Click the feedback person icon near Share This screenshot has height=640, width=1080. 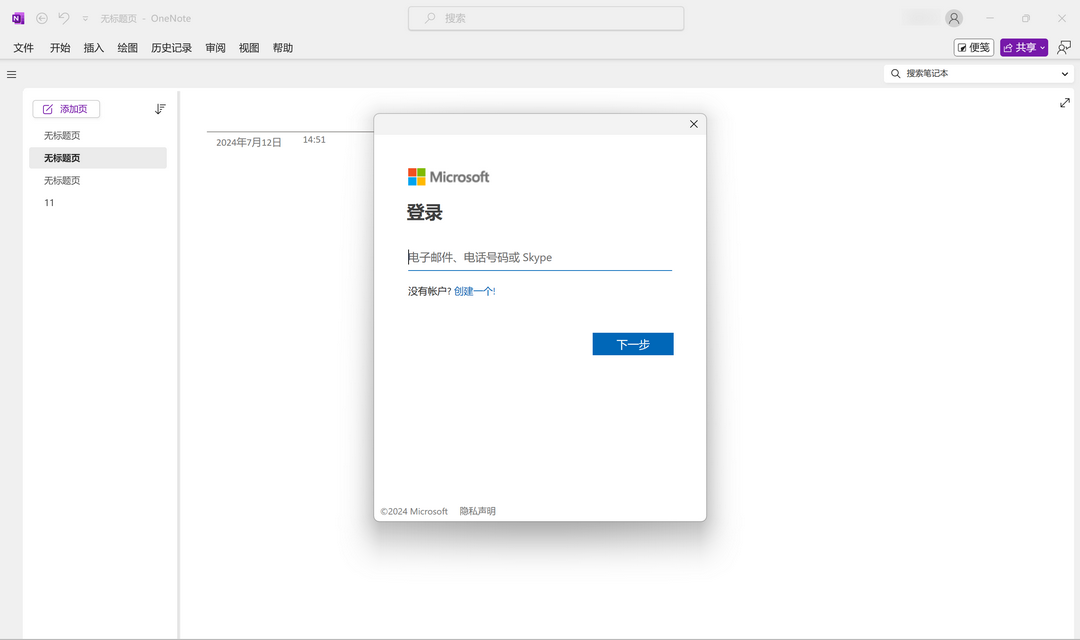pyautogui.click(x=1065, y=46)
